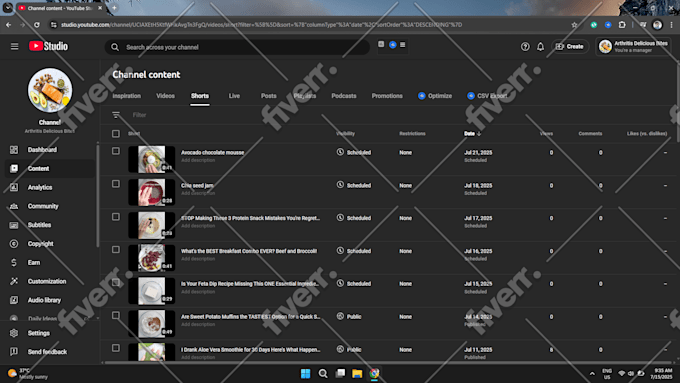This screenshot has height=383, width=680.
Task: Open Public visibility for Sweet Potato Muffins
Action: [349, 317]
